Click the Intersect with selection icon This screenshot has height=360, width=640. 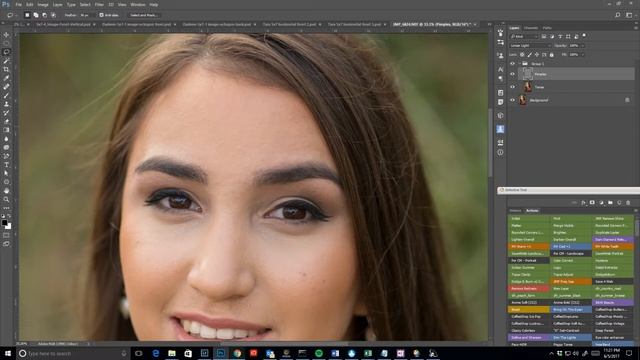pos(53,15)
